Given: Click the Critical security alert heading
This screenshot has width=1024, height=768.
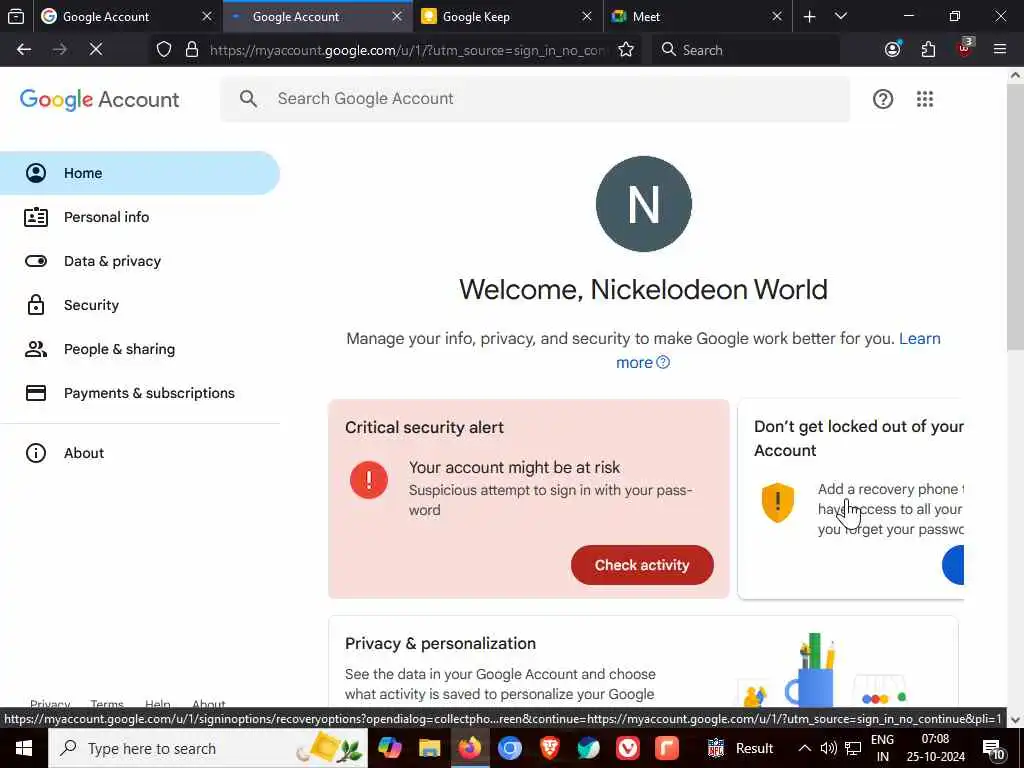Looking at the screenshot, I should (424, 427).
